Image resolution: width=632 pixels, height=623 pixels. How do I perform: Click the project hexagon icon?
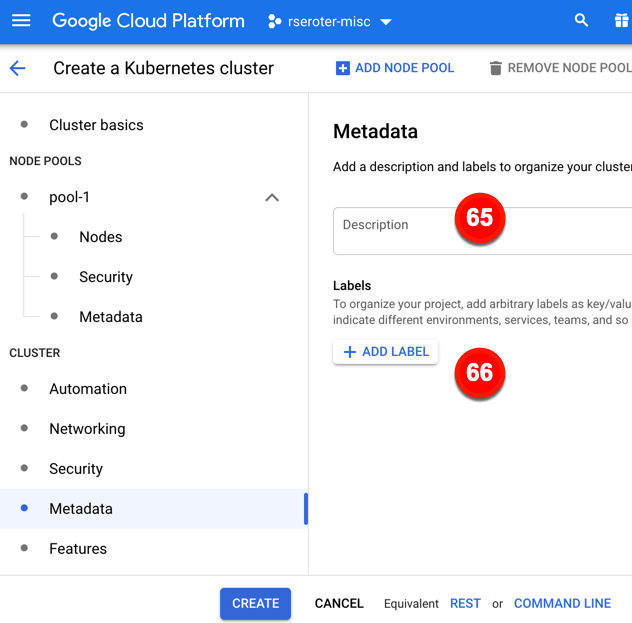coord(275,21)
